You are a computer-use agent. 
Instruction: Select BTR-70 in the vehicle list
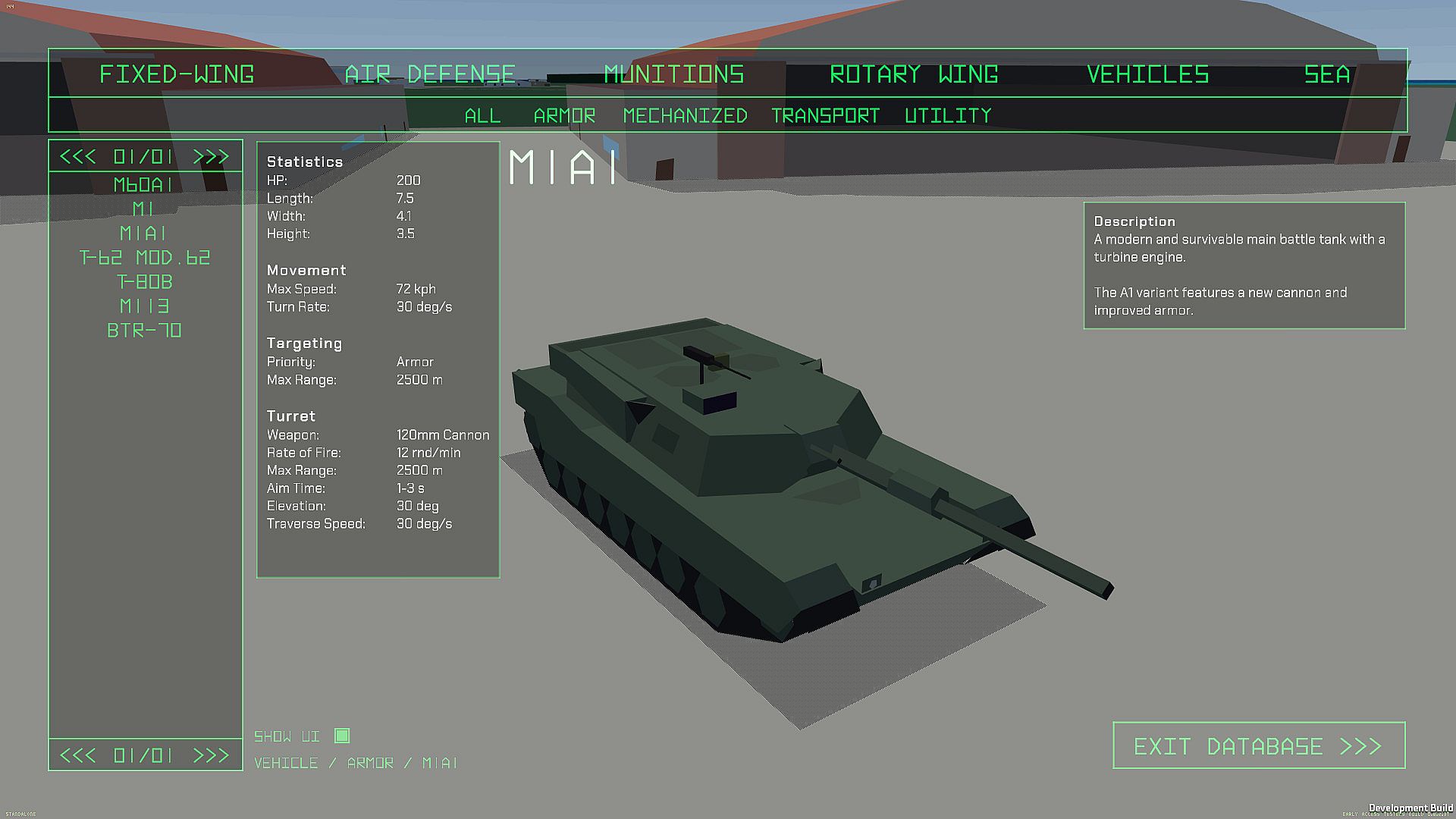(x=144, y=331)
